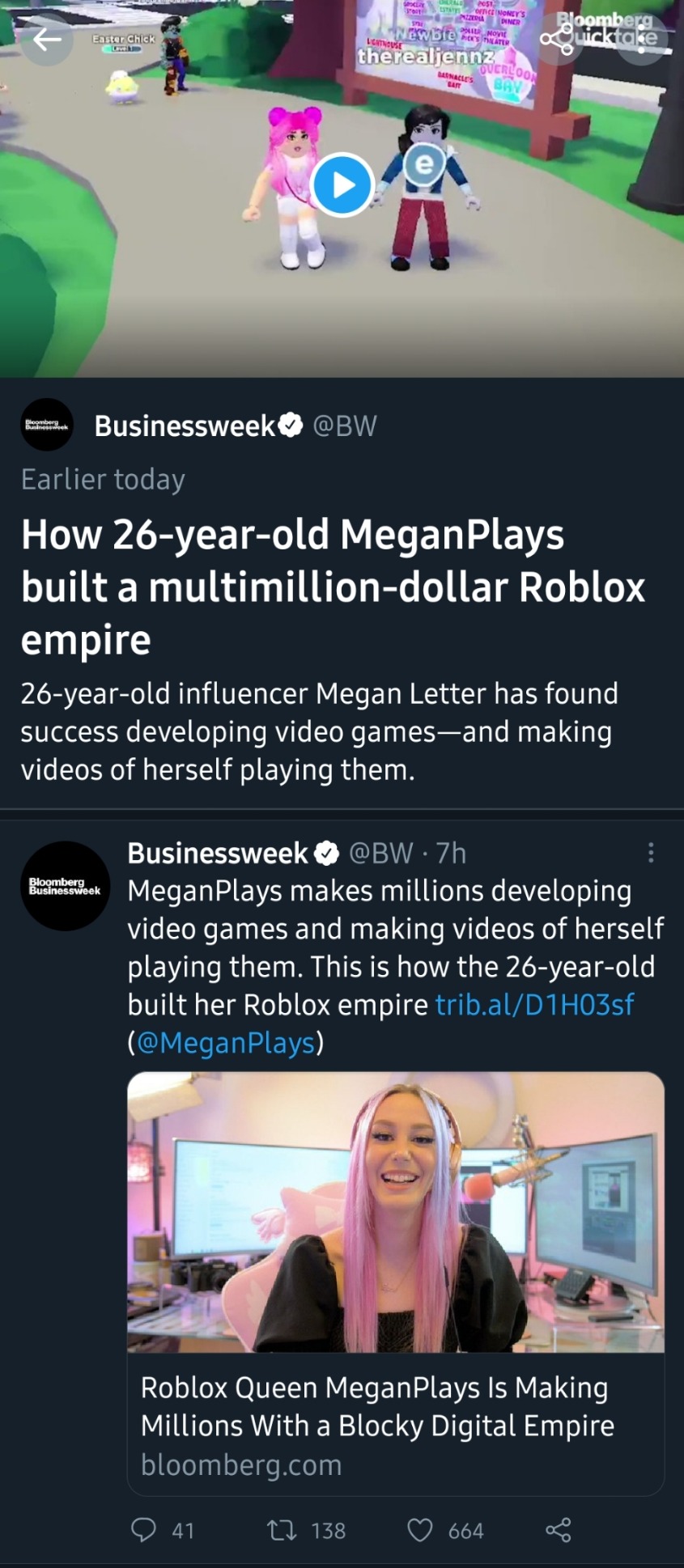684x1568 pixels.
Task: Tap the back arrow at top
Action: 47,39
